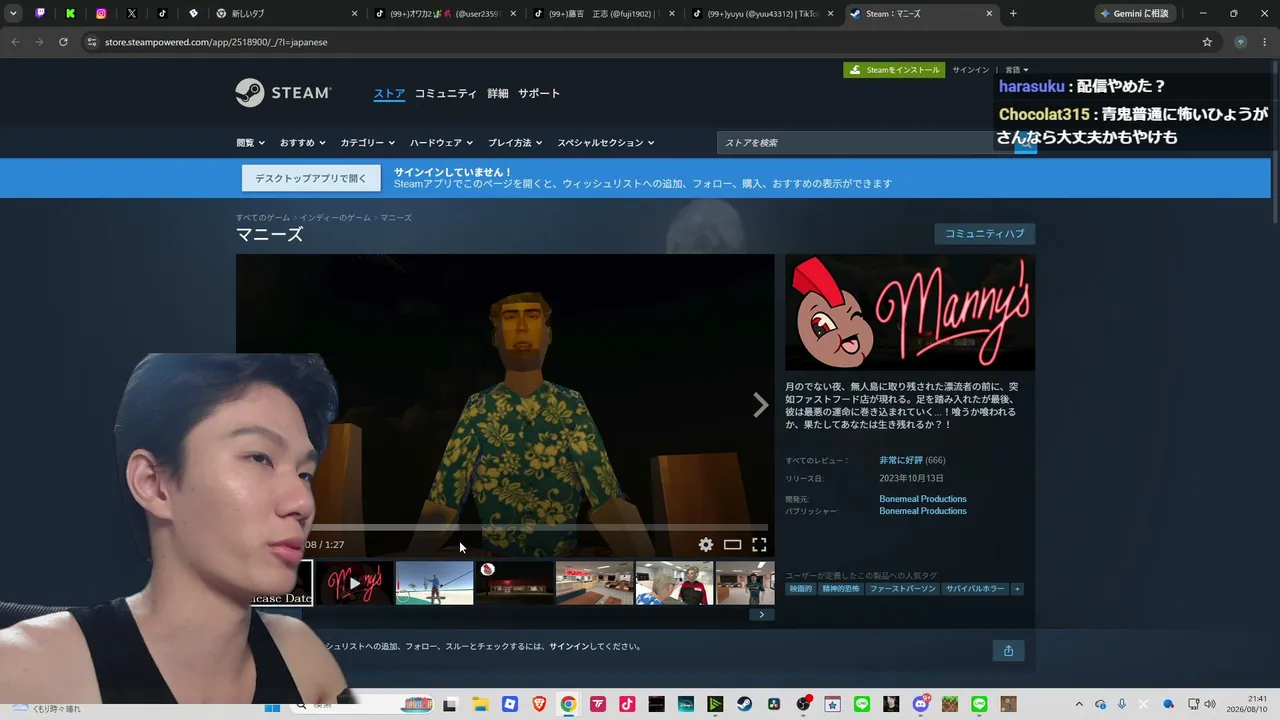Advance the thumbnail strip with the small arrow
Screen dimensions: 1280x720
(x=761, y=614)
